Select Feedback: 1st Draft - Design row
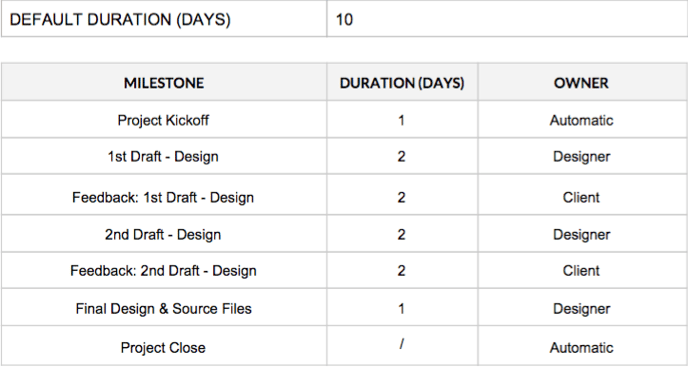The image size is (688, 367). [344, 198]
